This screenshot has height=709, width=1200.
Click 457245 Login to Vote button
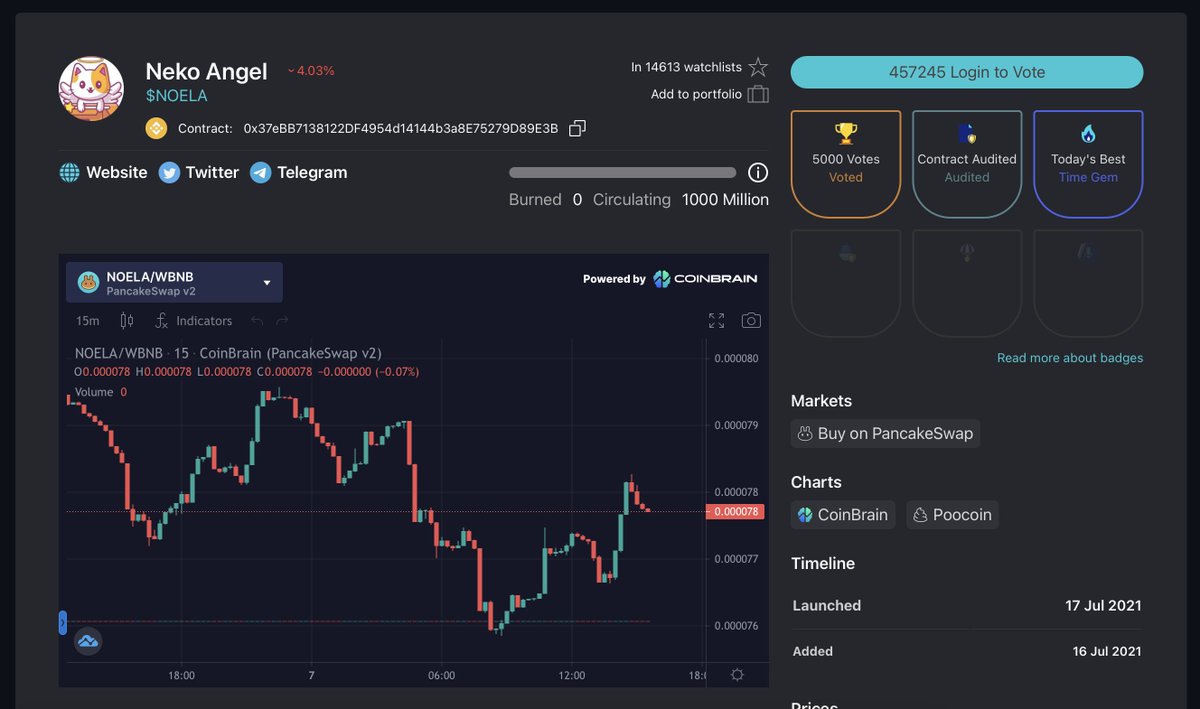pyautogui.click(x=967, y=72)
